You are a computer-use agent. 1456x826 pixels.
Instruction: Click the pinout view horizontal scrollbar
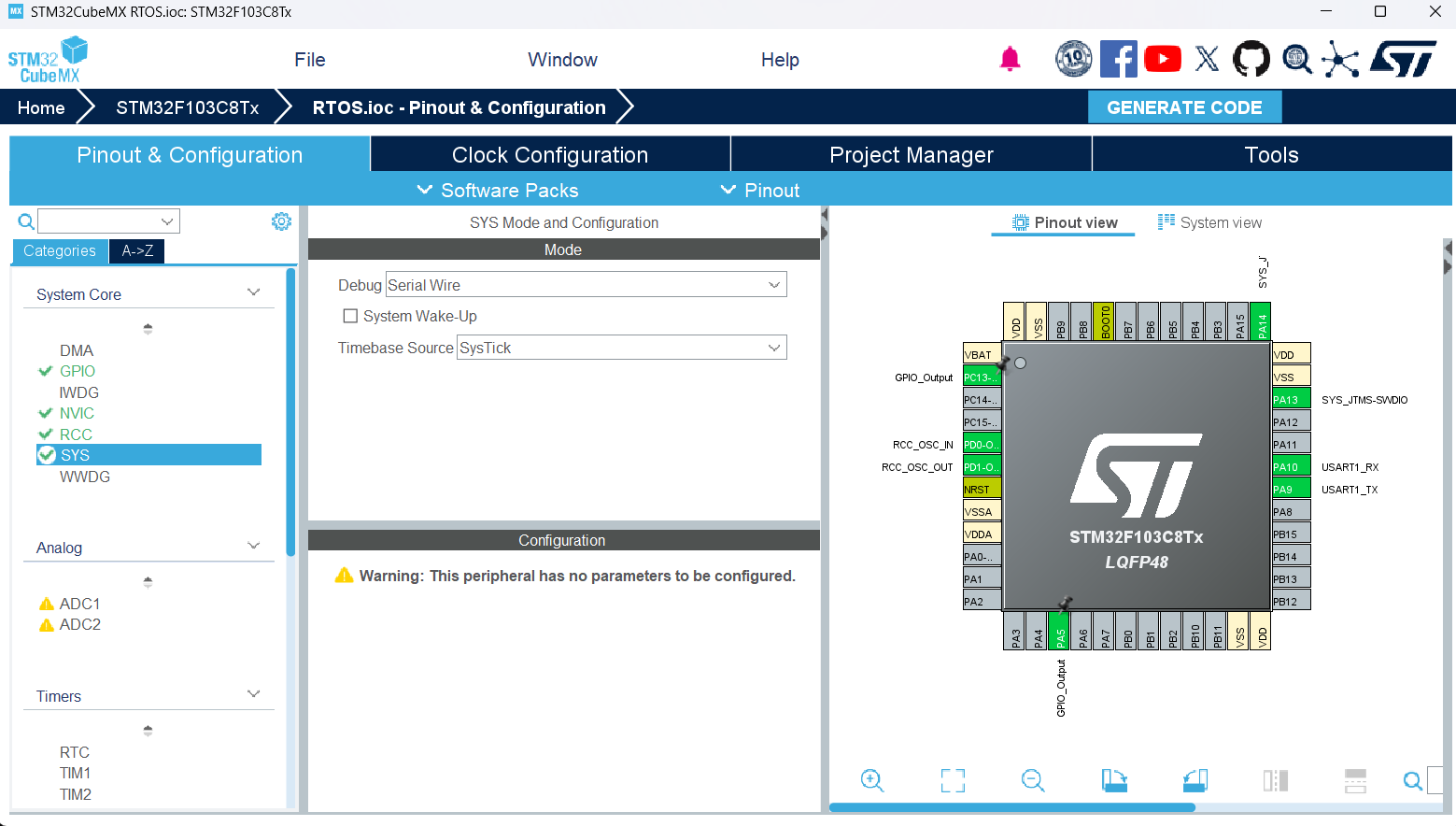point(1011,807)
